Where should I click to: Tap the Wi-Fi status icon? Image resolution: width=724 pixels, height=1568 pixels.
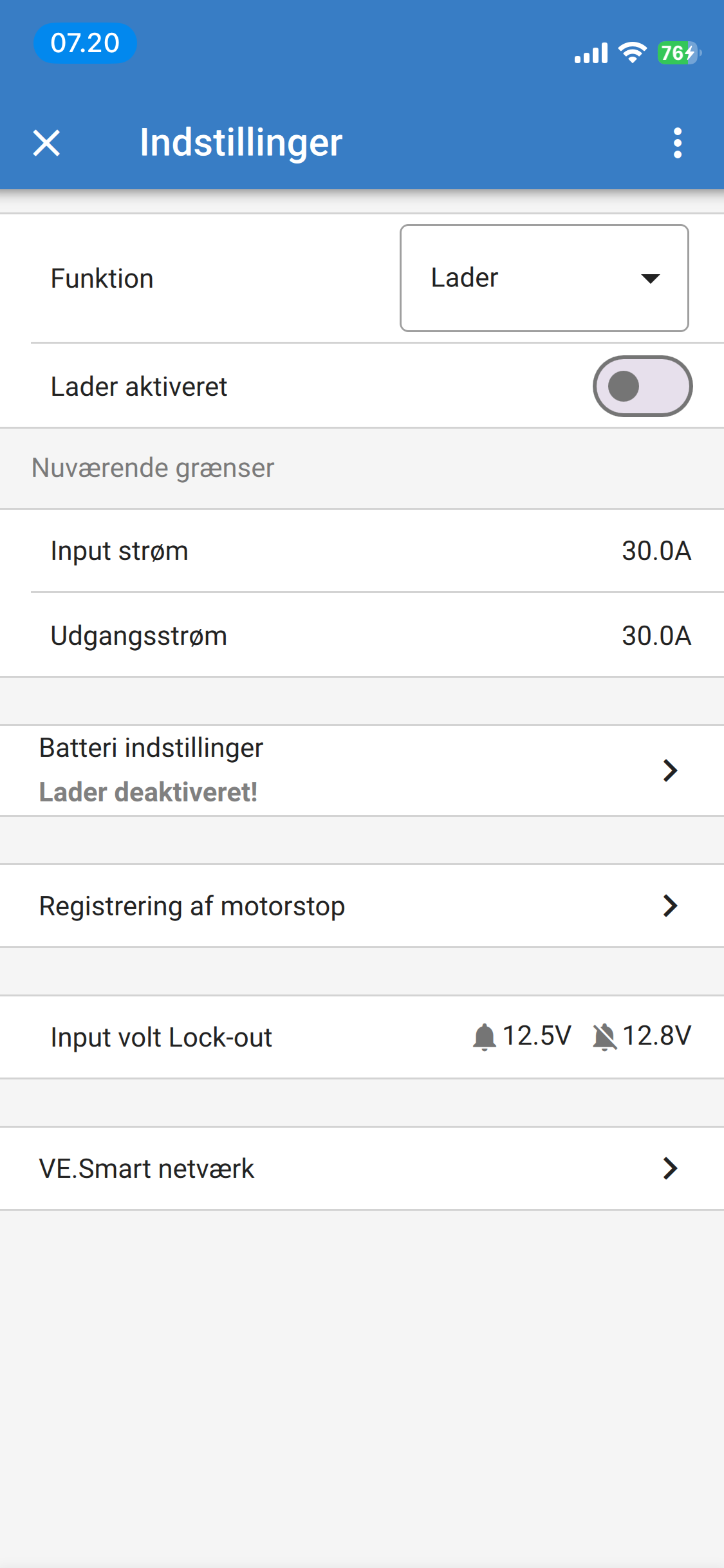pyautogui.click(x=632, y=53)
